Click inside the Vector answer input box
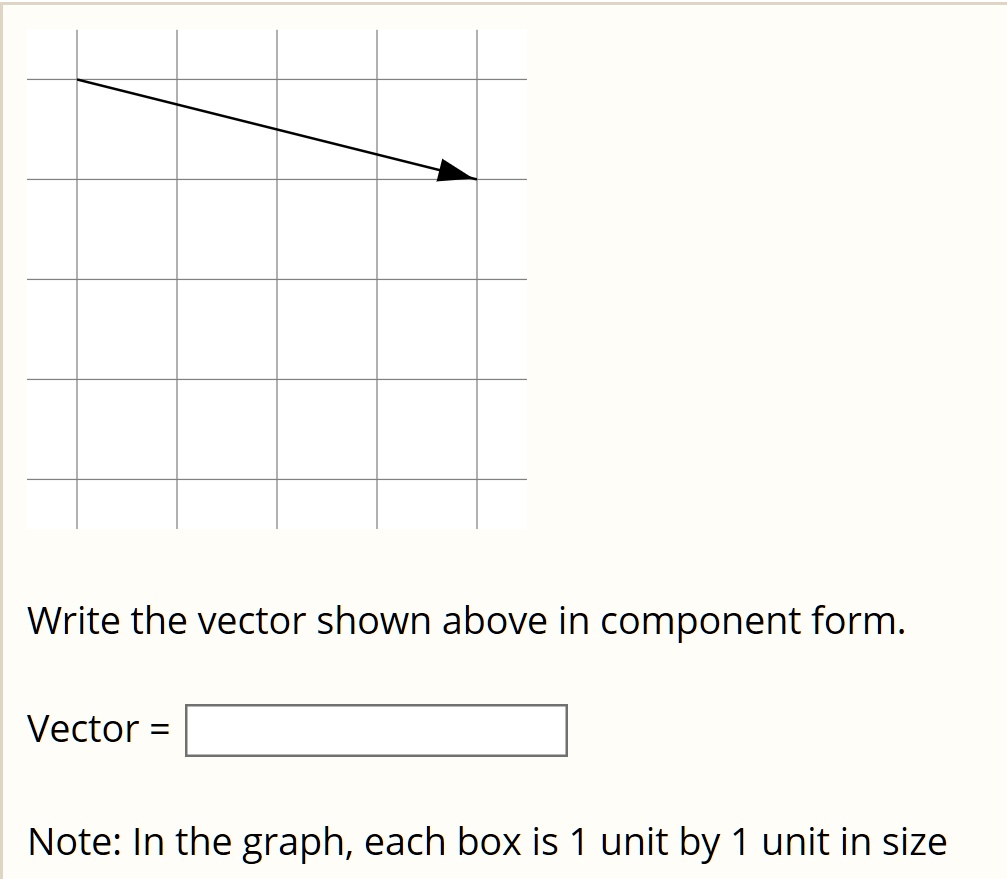Image resolution: width=1007 pixels, height=879 pixels. coord(375,730)
